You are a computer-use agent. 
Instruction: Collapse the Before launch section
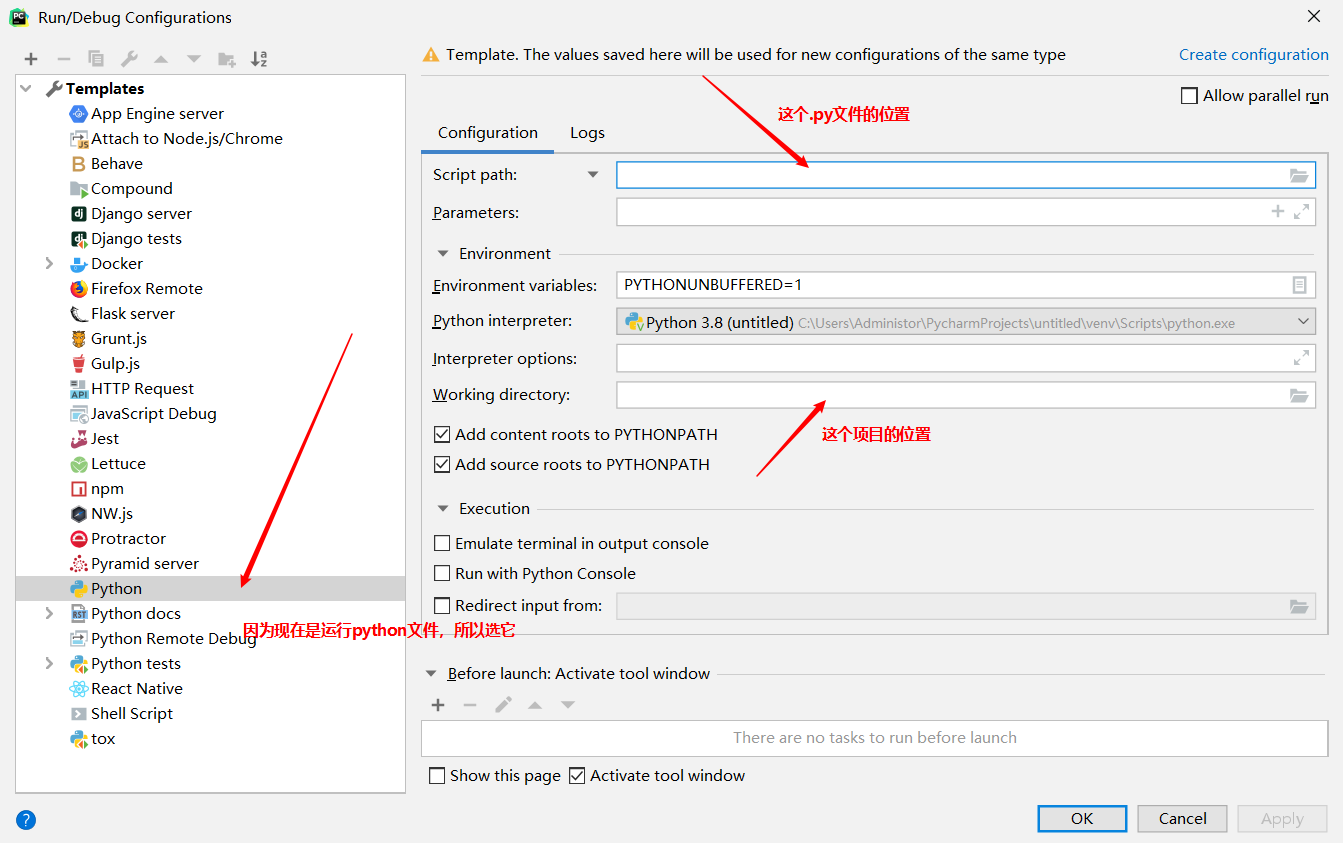432,674
